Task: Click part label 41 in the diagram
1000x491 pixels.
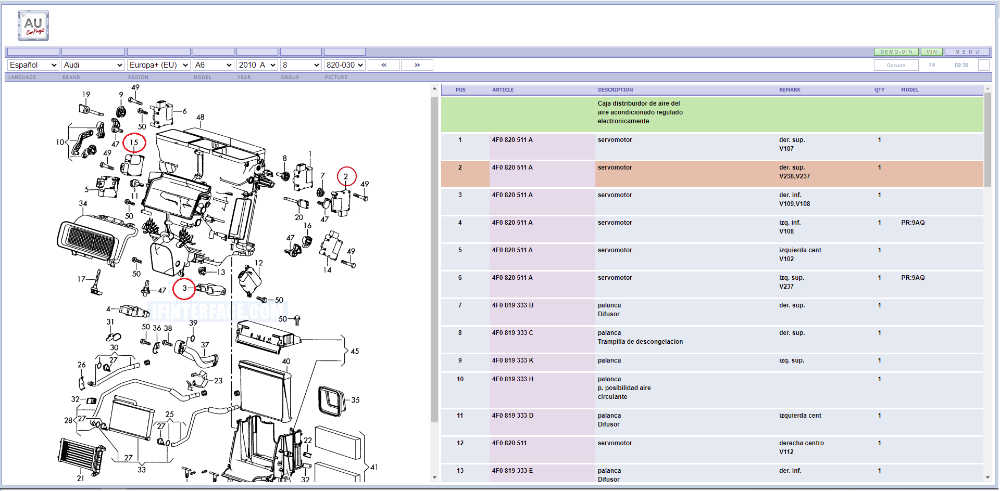Action: [374, 466]
